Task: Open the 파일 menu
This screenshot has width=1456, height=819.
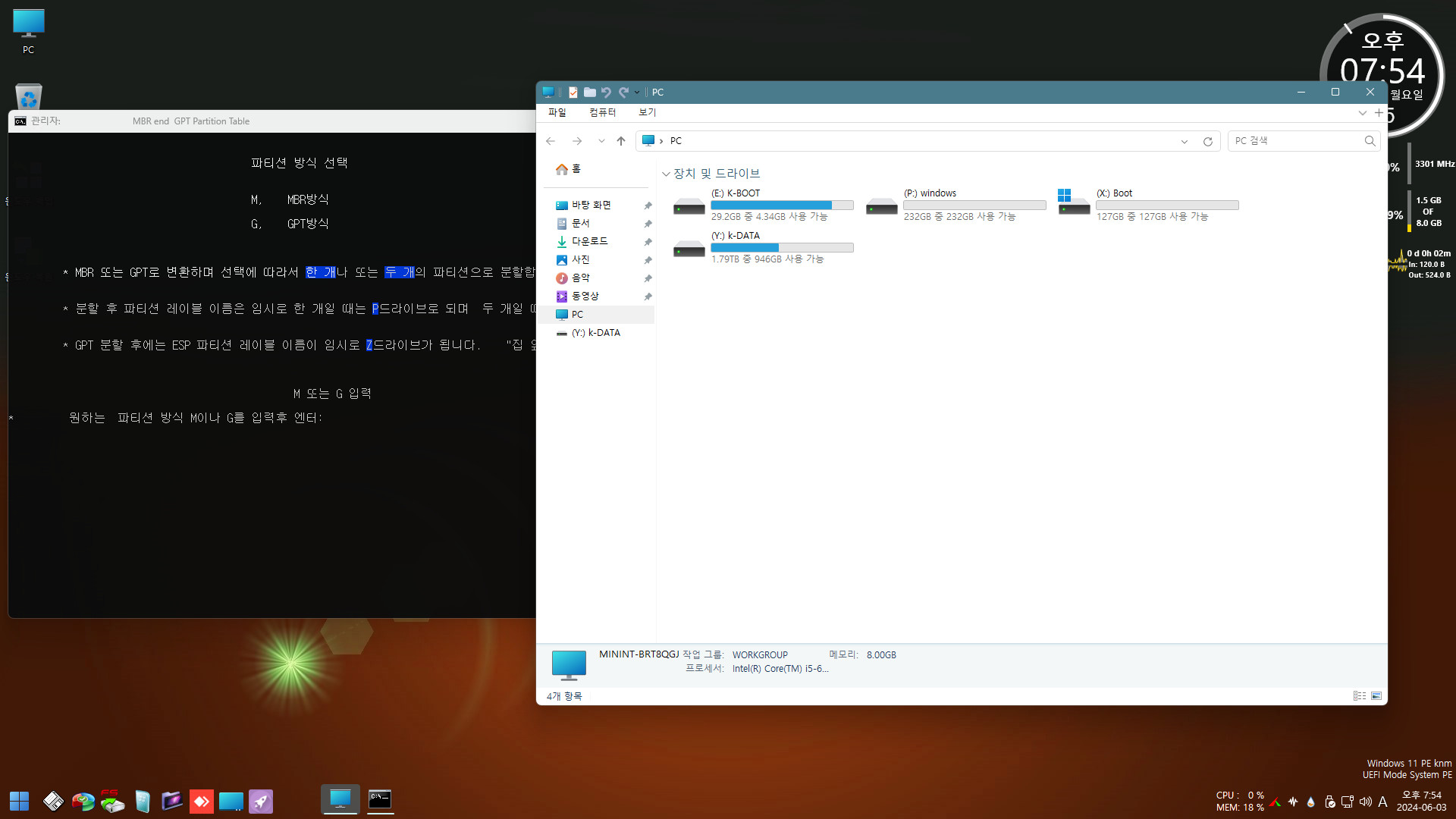Action: (557, 112)
